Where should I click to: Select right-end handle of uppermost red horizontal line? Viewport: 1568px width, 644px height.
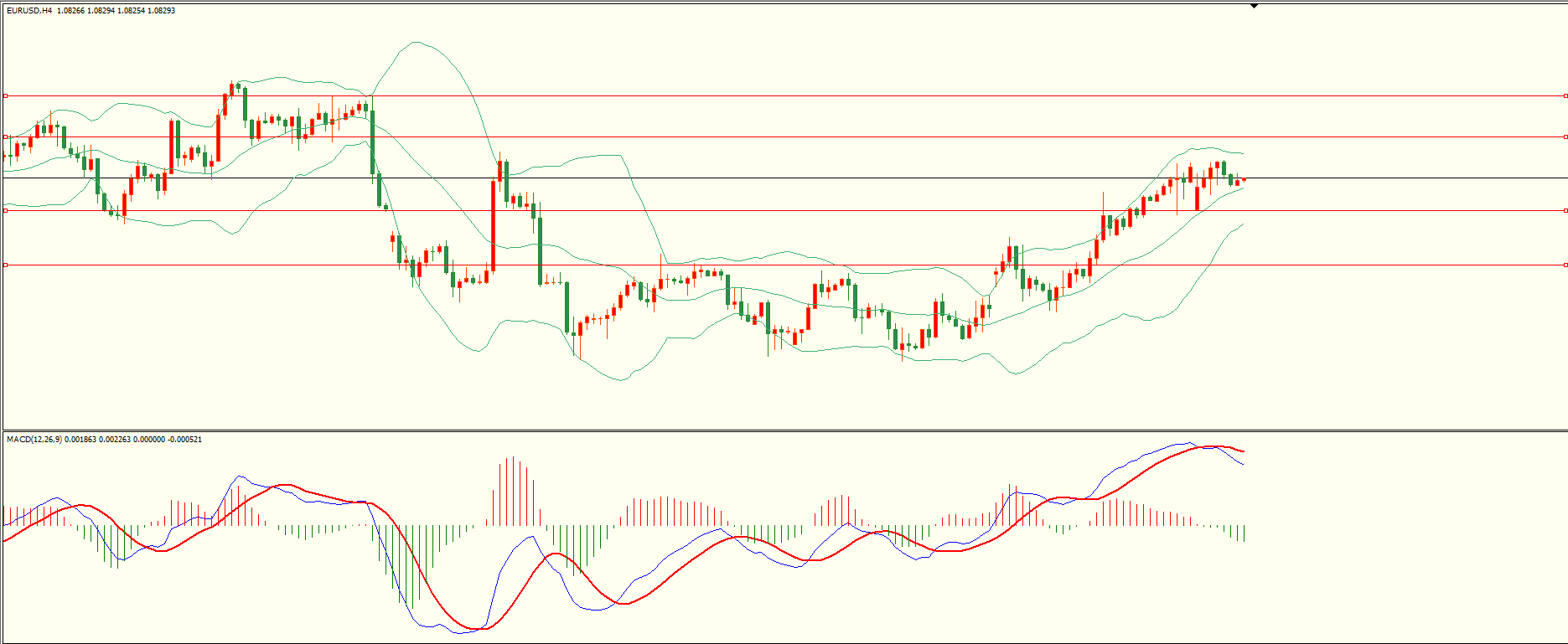pyautogui.click(x=1565, y=96)
